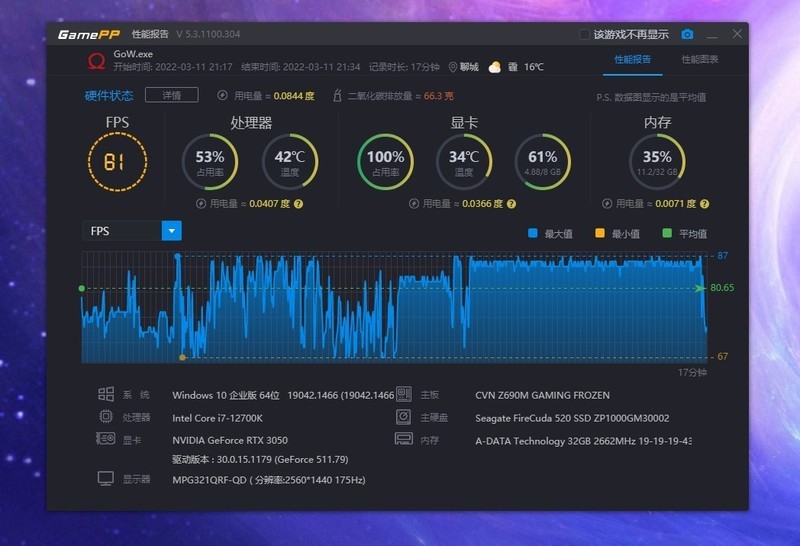
Task: Open the FPS chart metric dropdown arrow
Action: (171, 231)
